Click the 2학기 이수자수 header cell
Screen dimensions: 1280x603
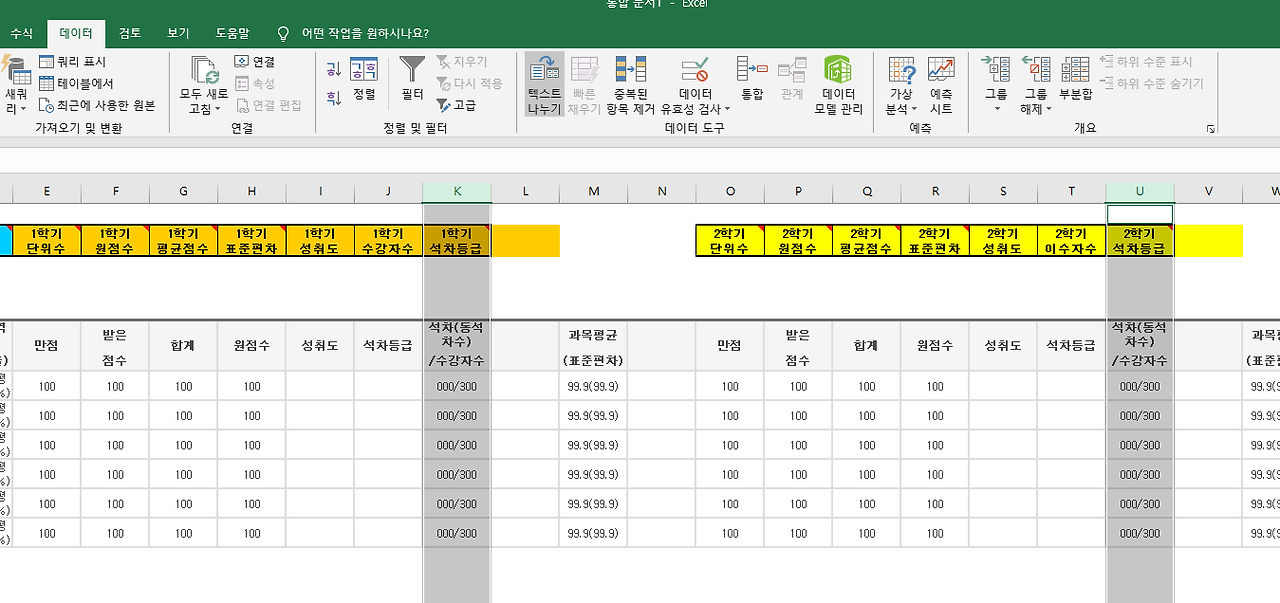coord(1071,241)
